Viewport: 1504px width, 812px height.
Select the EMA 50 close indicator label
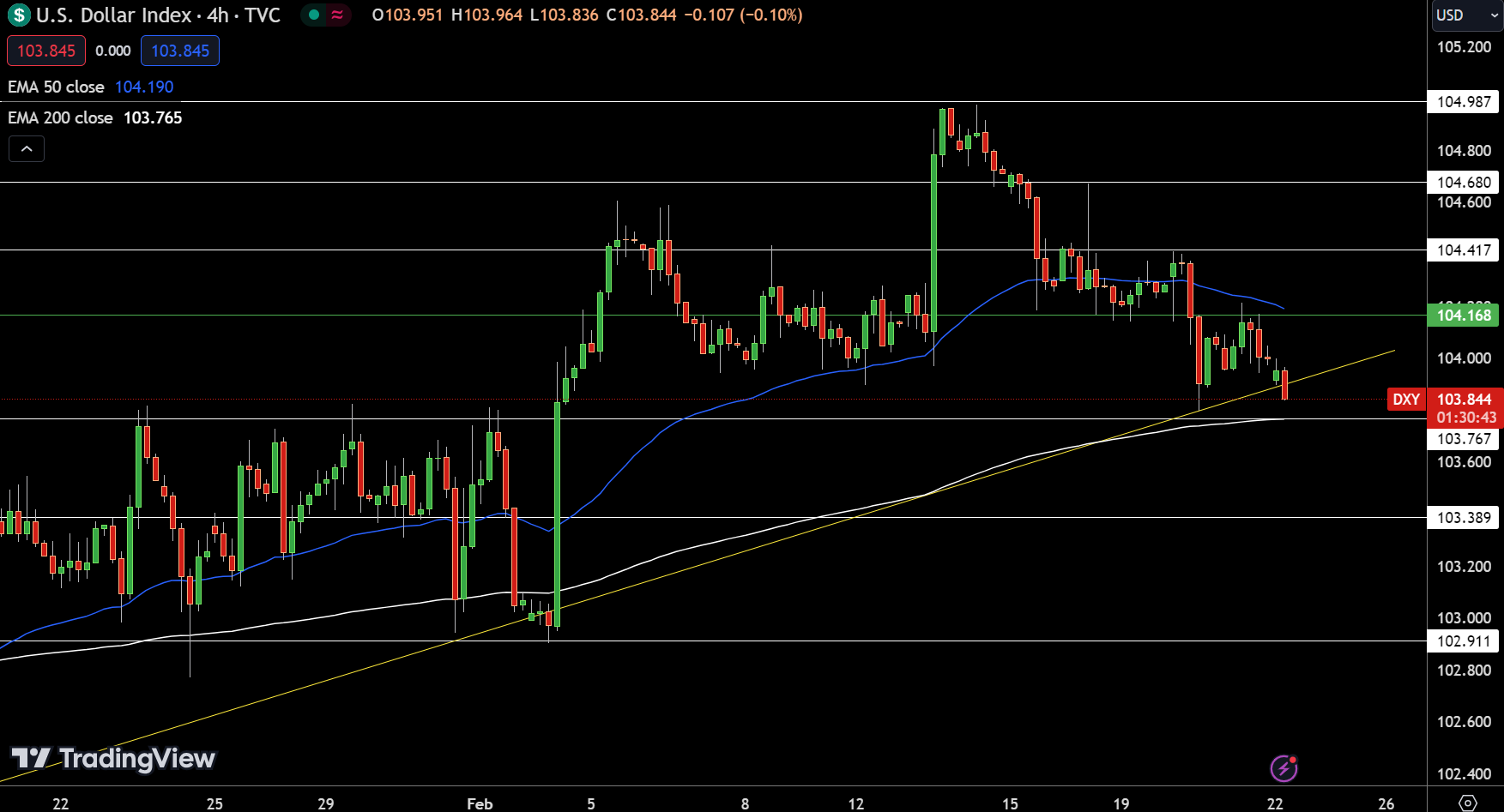point(56,87)
